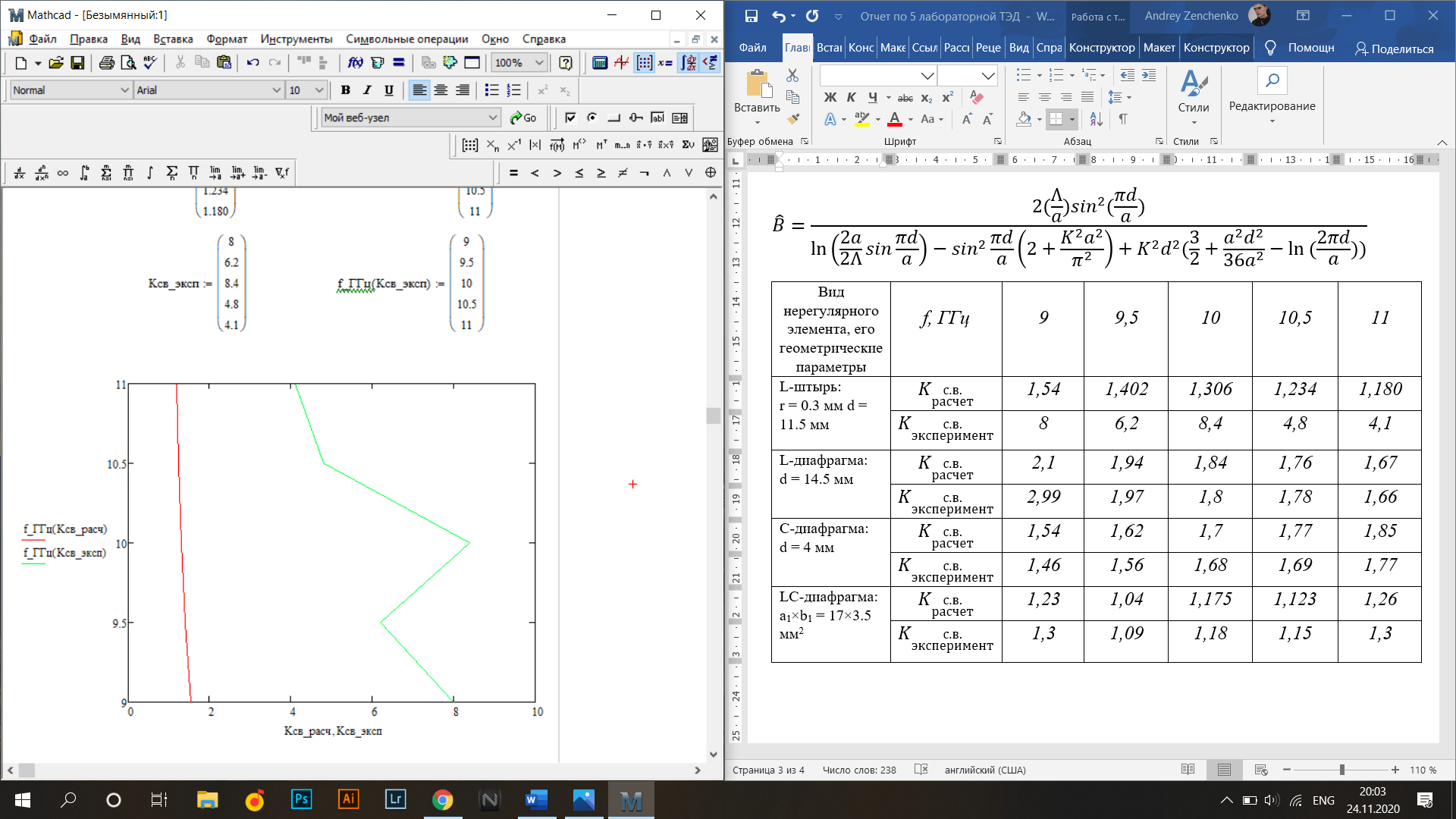This screenshot has width=1456, height=819.
Task: Insert derivative operator d/dx
Action: (x=20, y=173)
